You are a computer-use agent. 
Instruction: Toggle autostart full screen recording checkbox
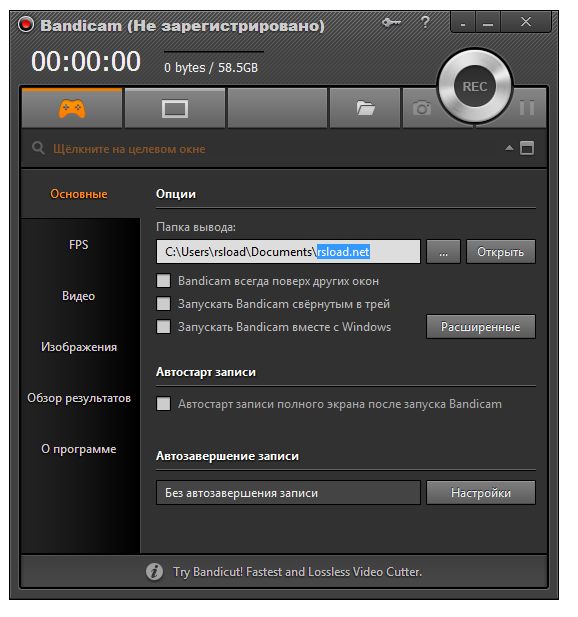(x=163, y=404)
